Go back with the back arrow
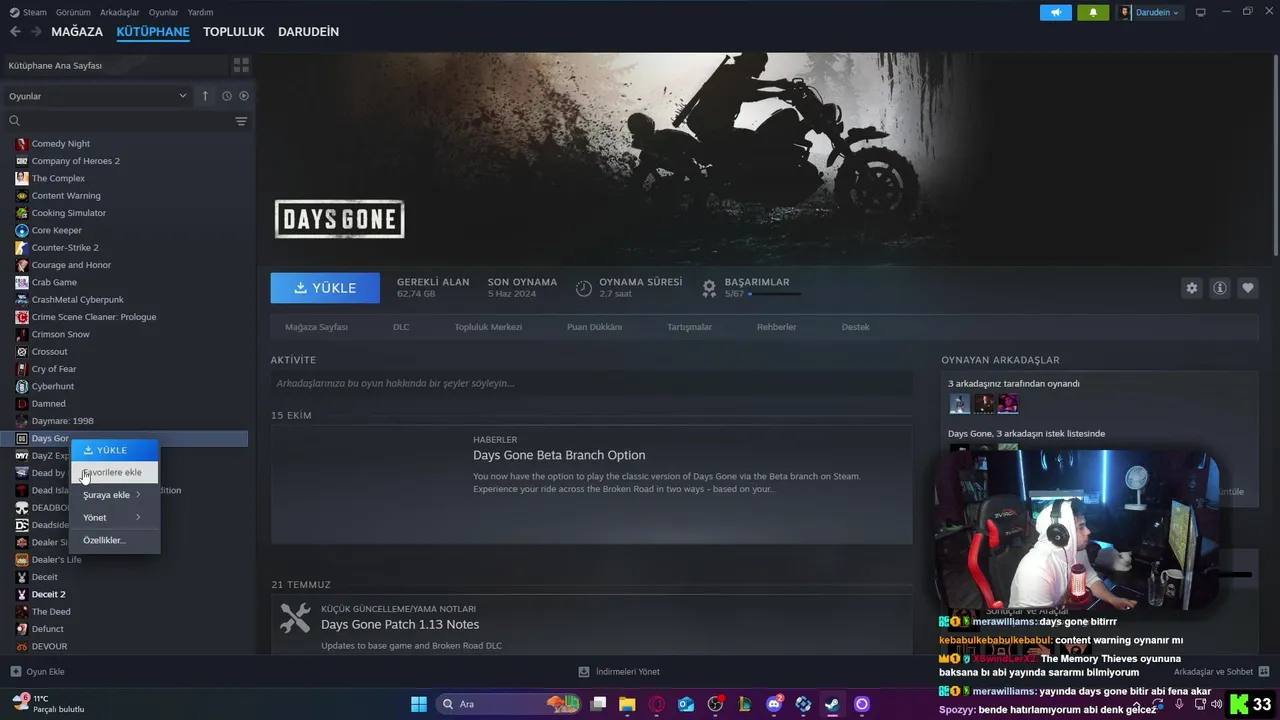 pyautogui.click(x=15, y=32)
